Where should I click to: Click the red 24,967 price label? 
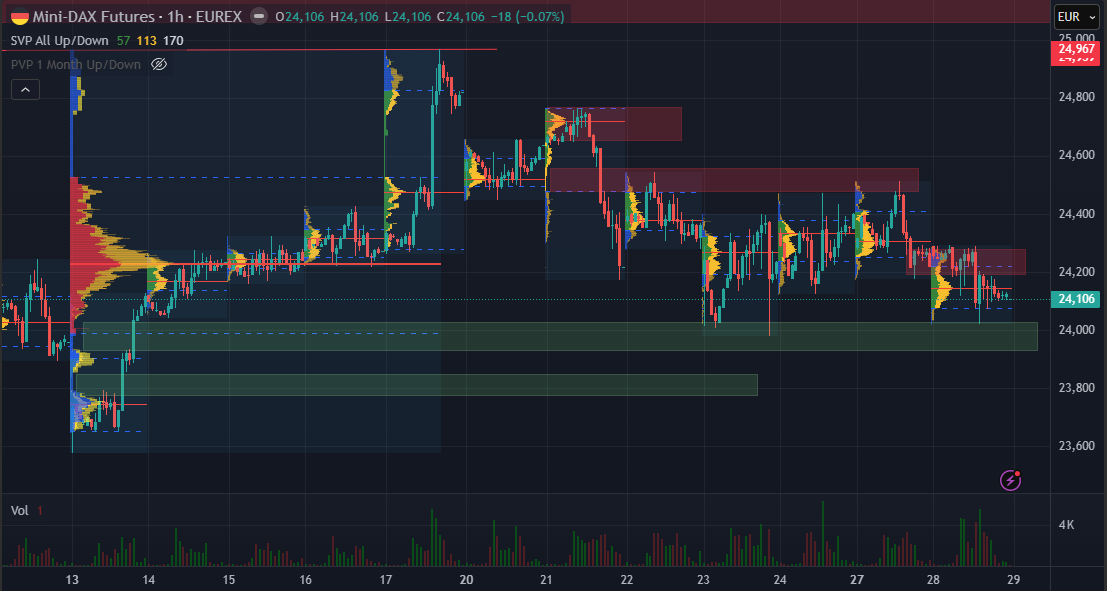click(x=1077, y=49)
